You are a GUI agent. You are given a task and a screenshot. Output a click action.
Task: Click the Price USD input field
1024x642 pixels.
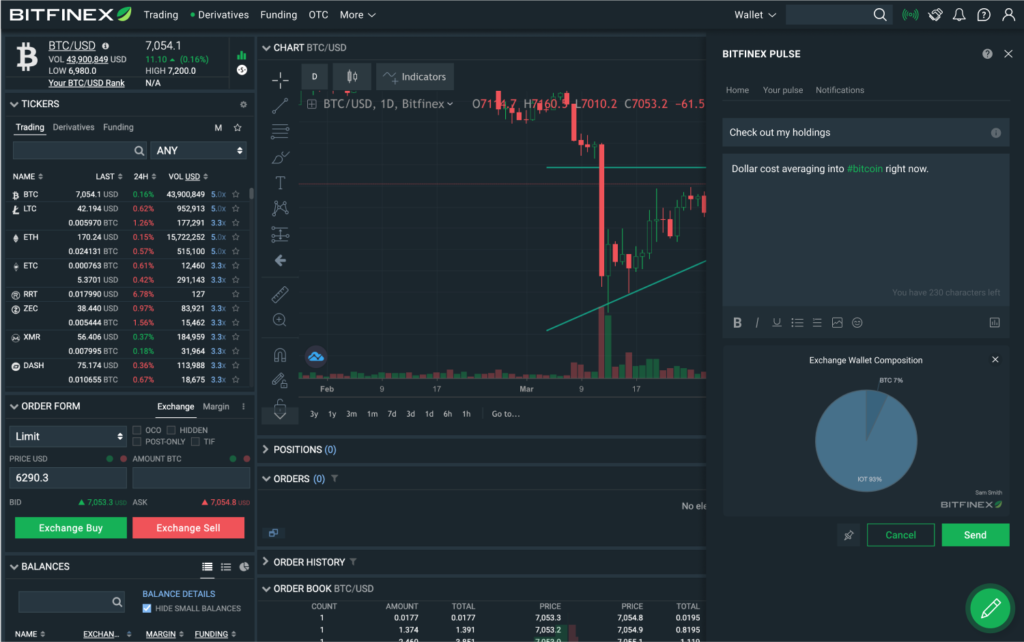click(68, 478)
